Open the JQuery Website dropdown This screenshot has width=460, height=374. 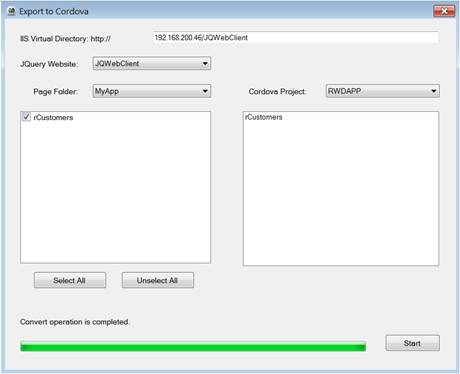pyautogui.click(x=152, y=63)
